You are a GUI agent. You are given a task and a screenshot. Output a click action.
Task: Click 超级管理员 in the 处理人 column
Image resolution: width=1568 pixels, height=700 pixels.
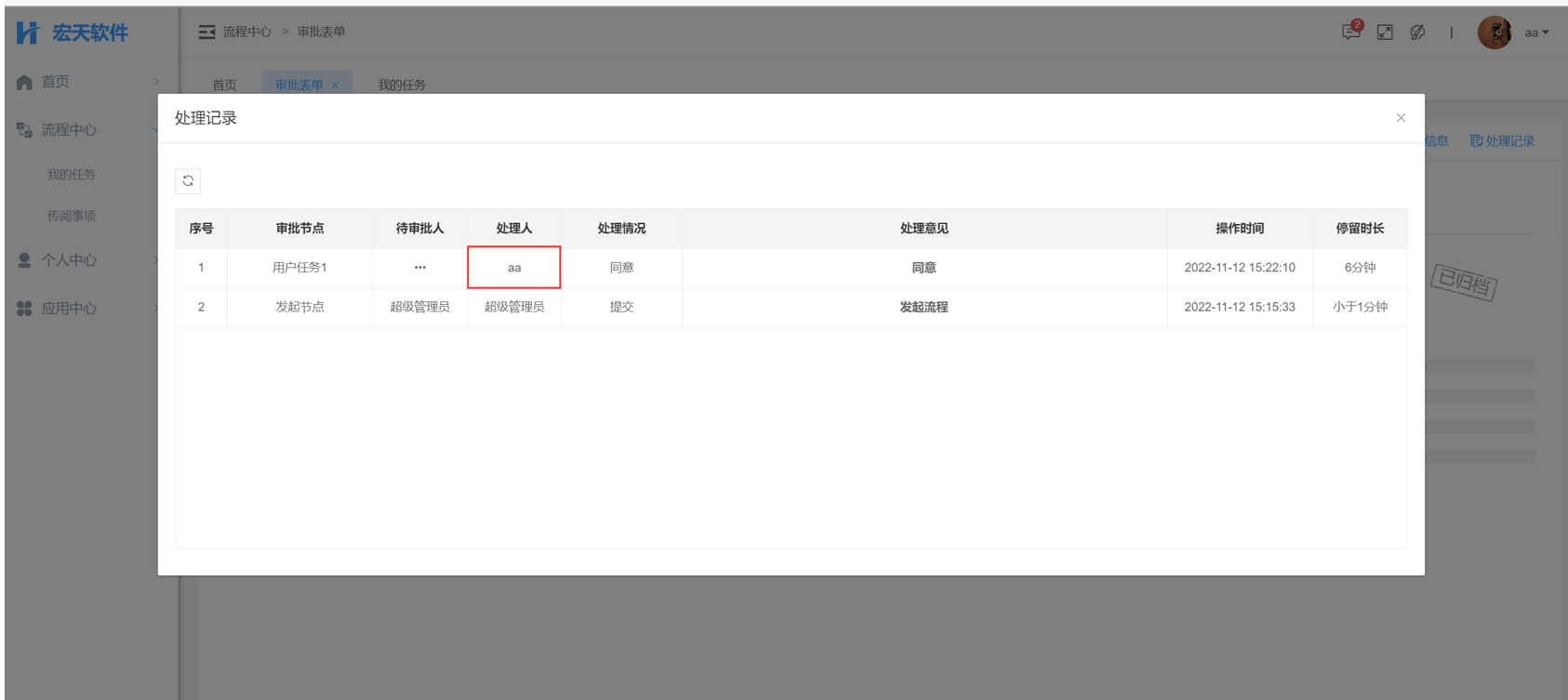(514, 307)
